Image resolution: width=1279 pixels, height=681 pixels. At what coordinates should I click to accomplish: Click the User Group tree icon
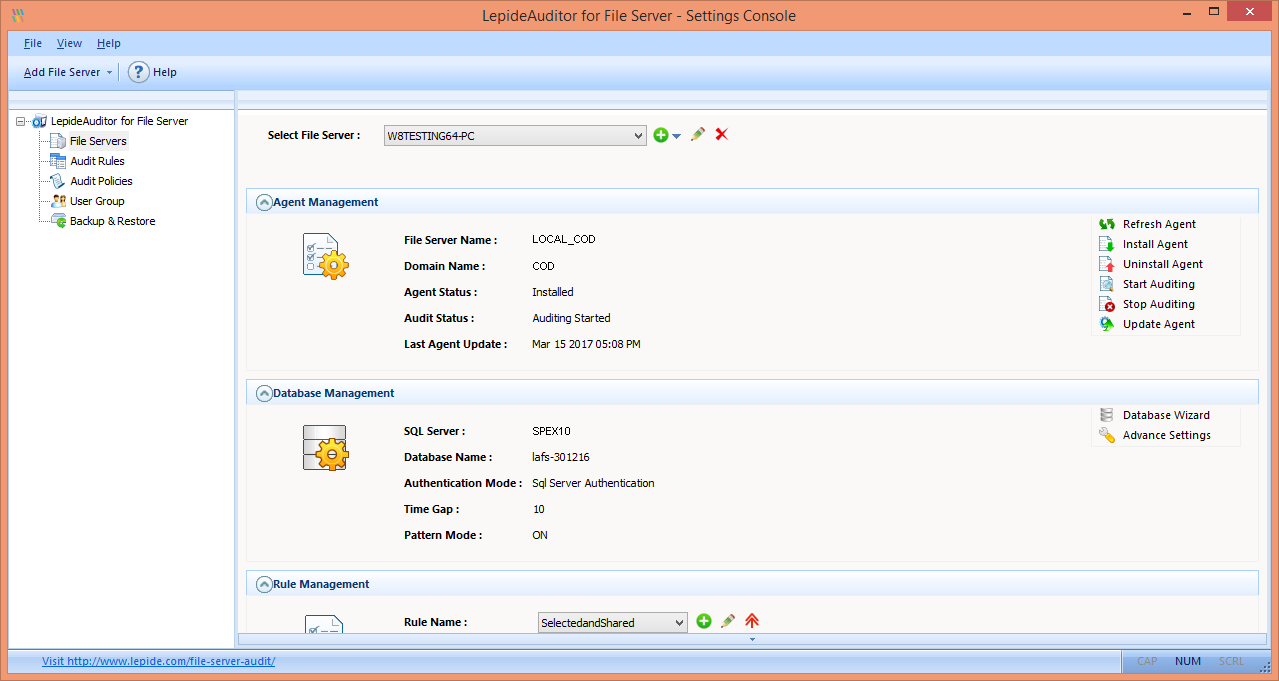pyautogui.click(x=59, y=201)
